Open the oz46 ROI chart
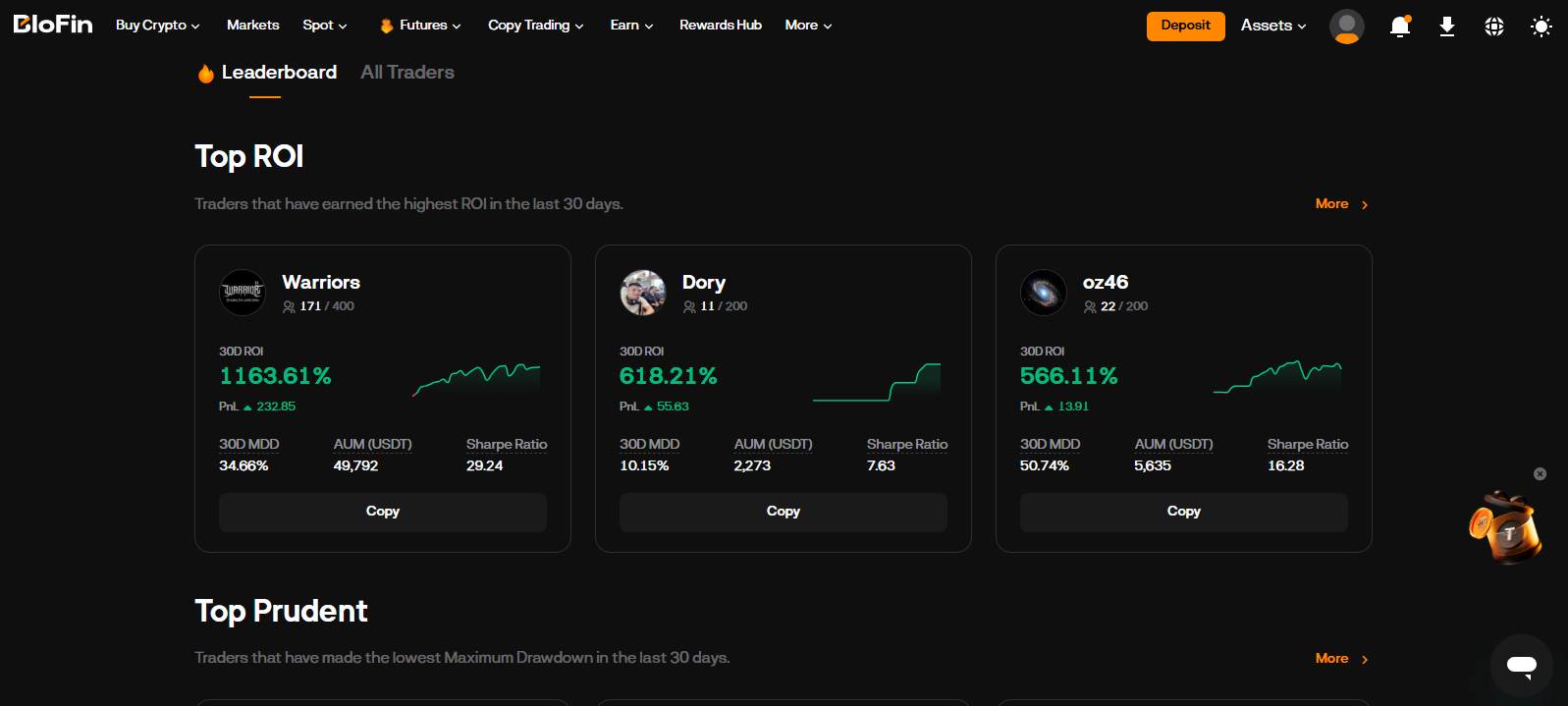The height and width of the screenshot is (706, 1568). (x=1277, y=378)
